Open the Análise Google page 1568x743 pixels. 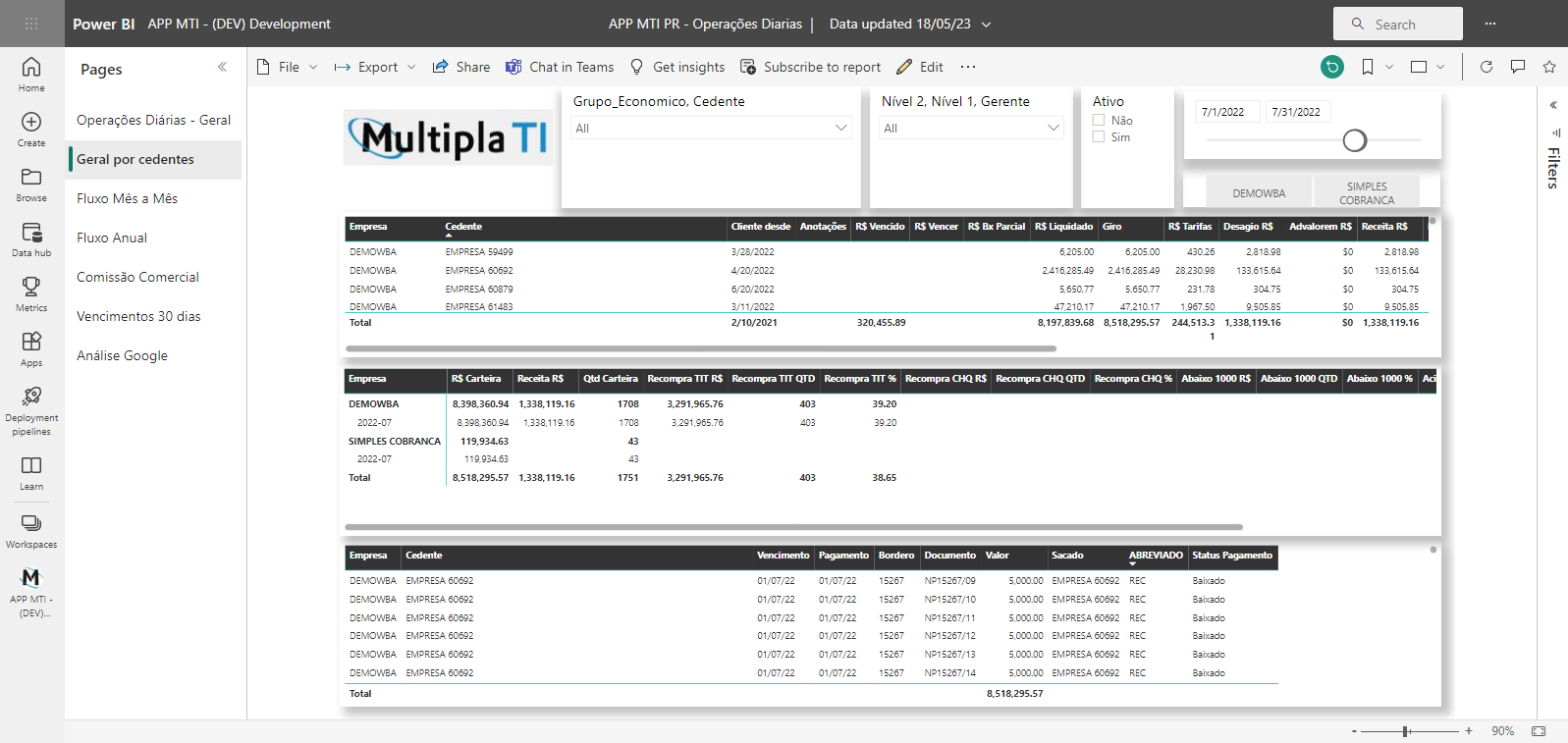click(x=154, y=355)
